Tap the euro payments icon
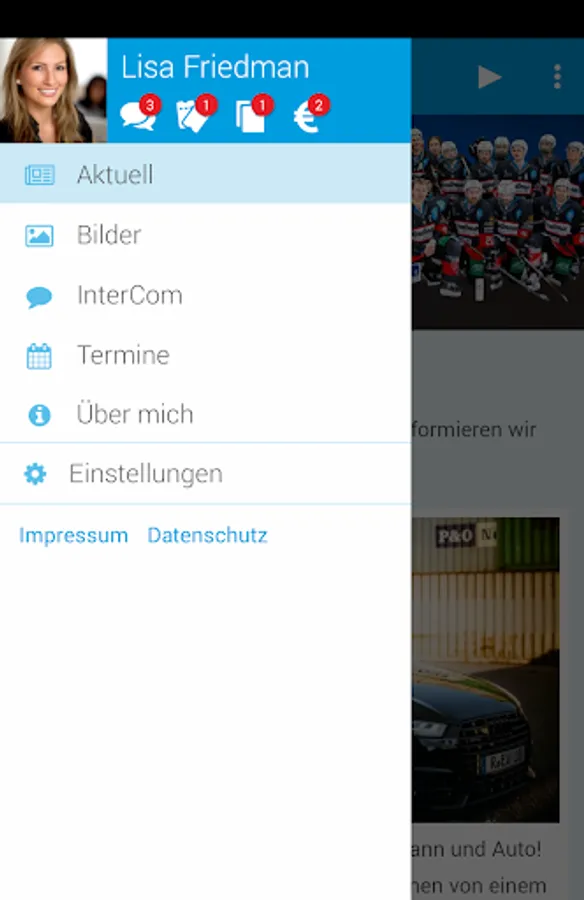This screenshot has width=584, height=900. tap(310, 114)
